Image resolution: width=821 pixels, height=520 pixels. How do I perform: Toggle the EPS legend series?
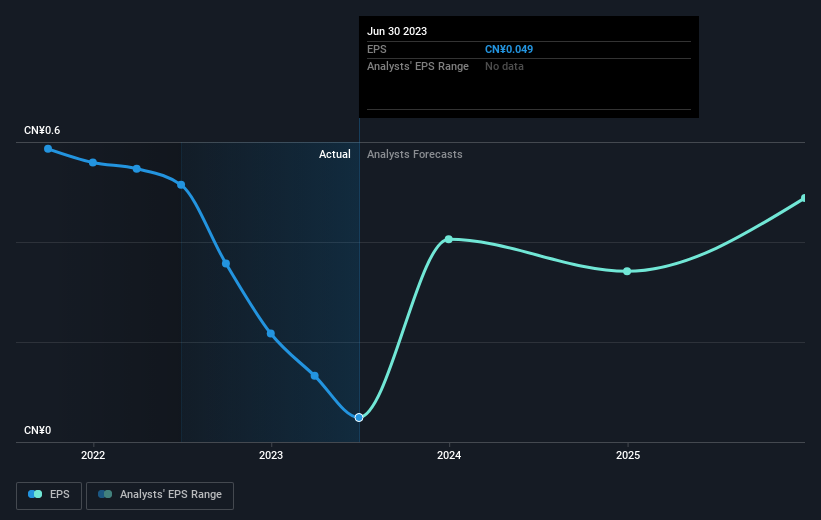pos(49,495)
